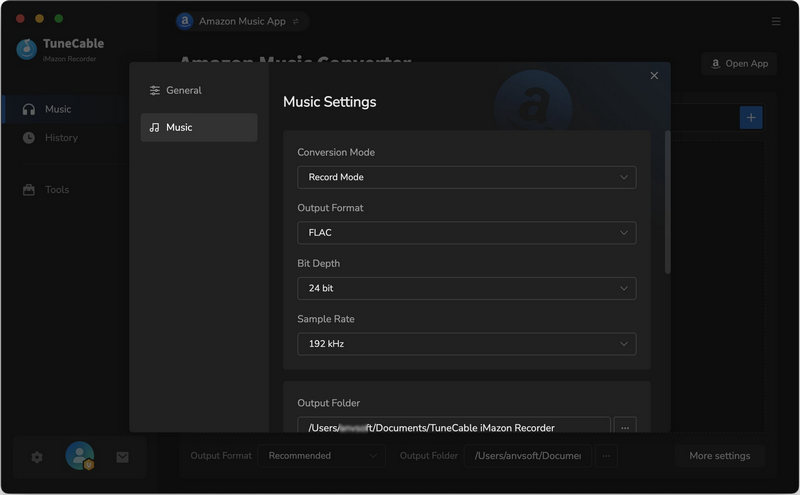800x495 pixels.
Task: Click the chevron on 24 bit dropdown
Action: pos(623,288)
